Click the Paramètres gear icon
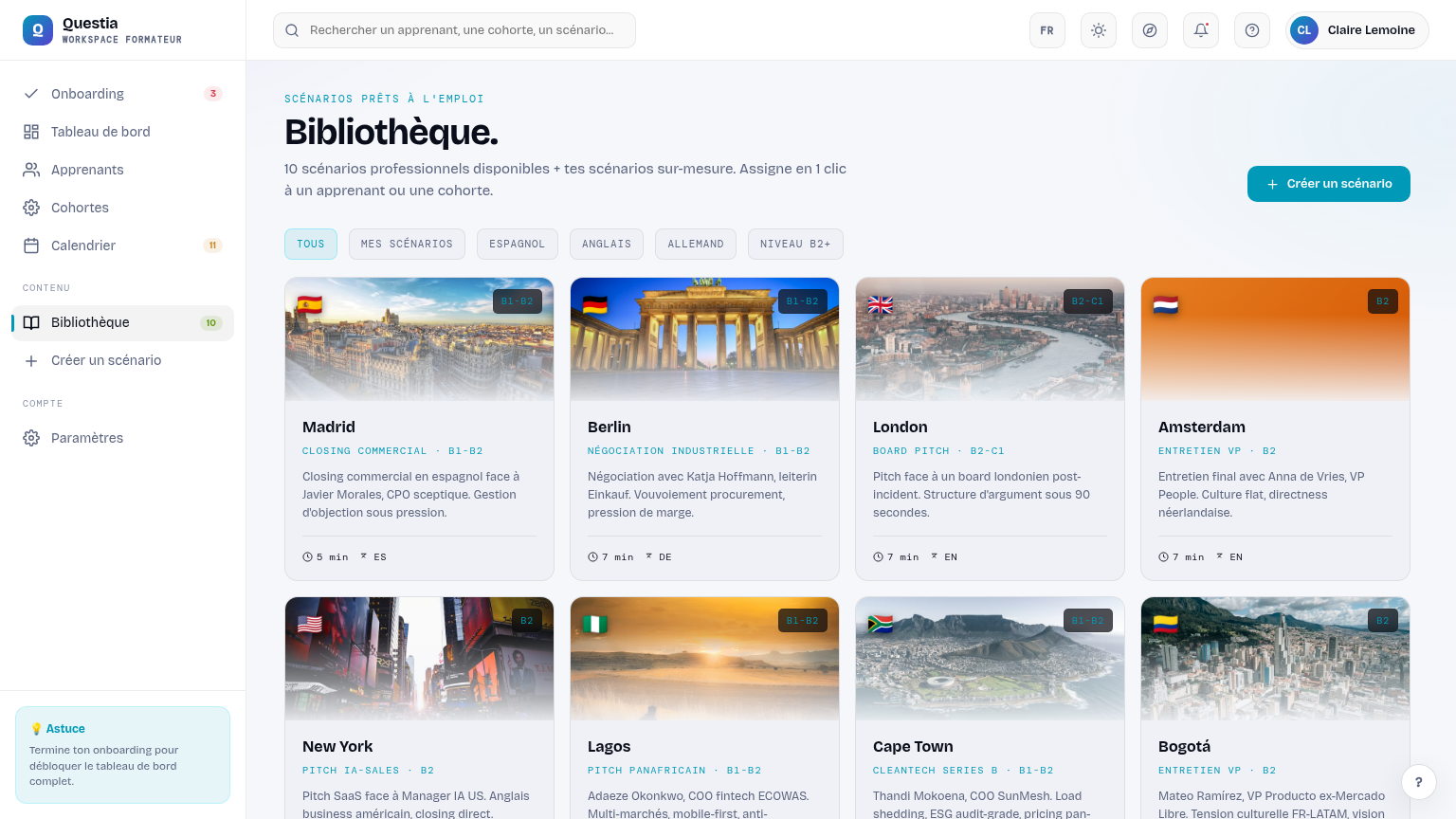Screen dimensions: 1456x819 (31, 438)
